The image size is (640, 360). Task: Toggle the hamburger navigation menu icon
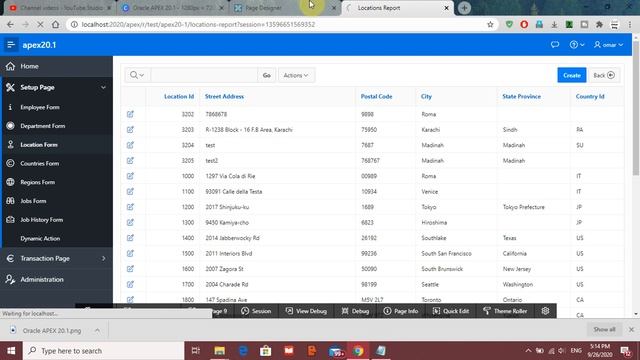pos(11,44)
